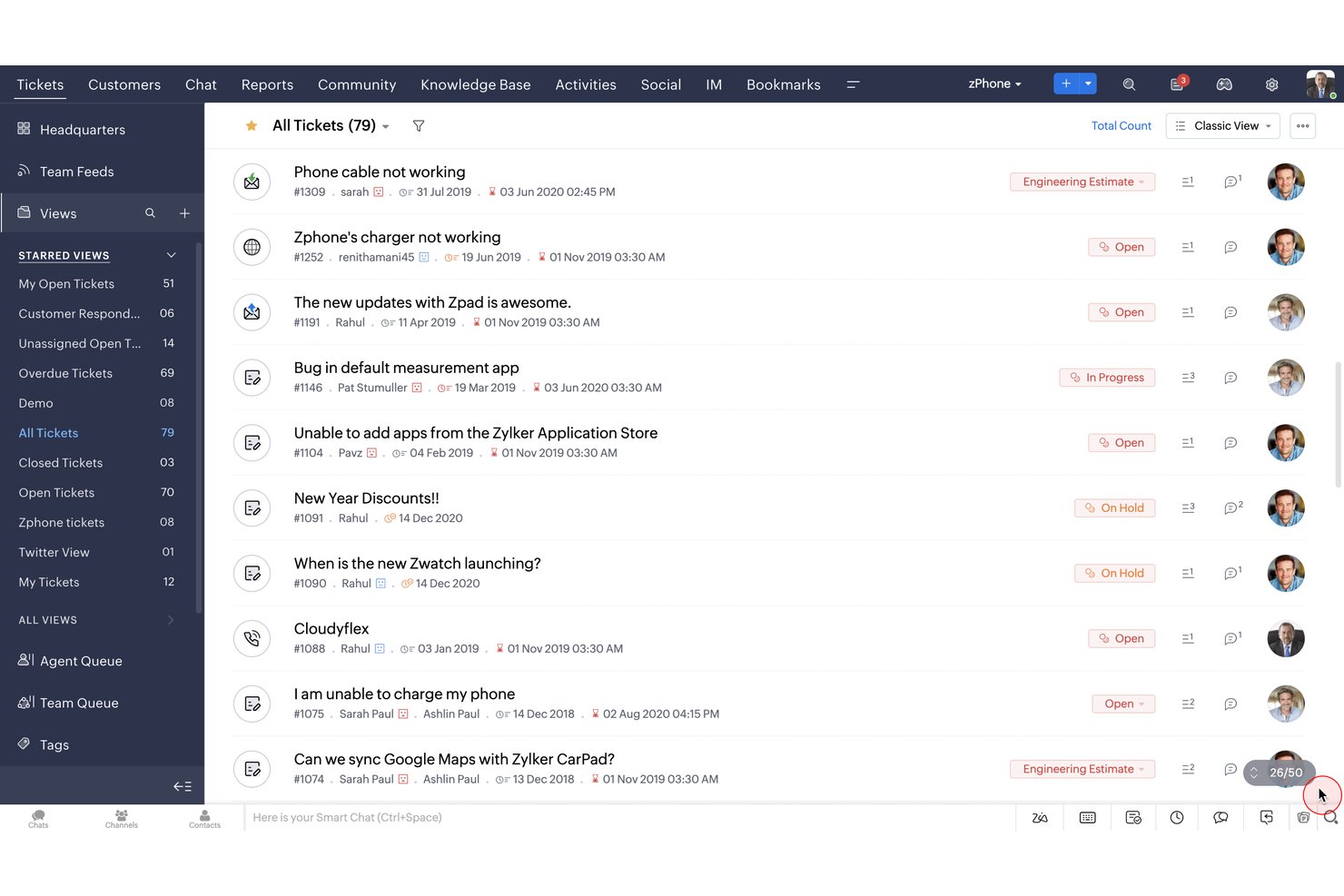Open Channels icon in bottom bar
The width and height of the screenshot is (1344, 896).
point(122,818)
